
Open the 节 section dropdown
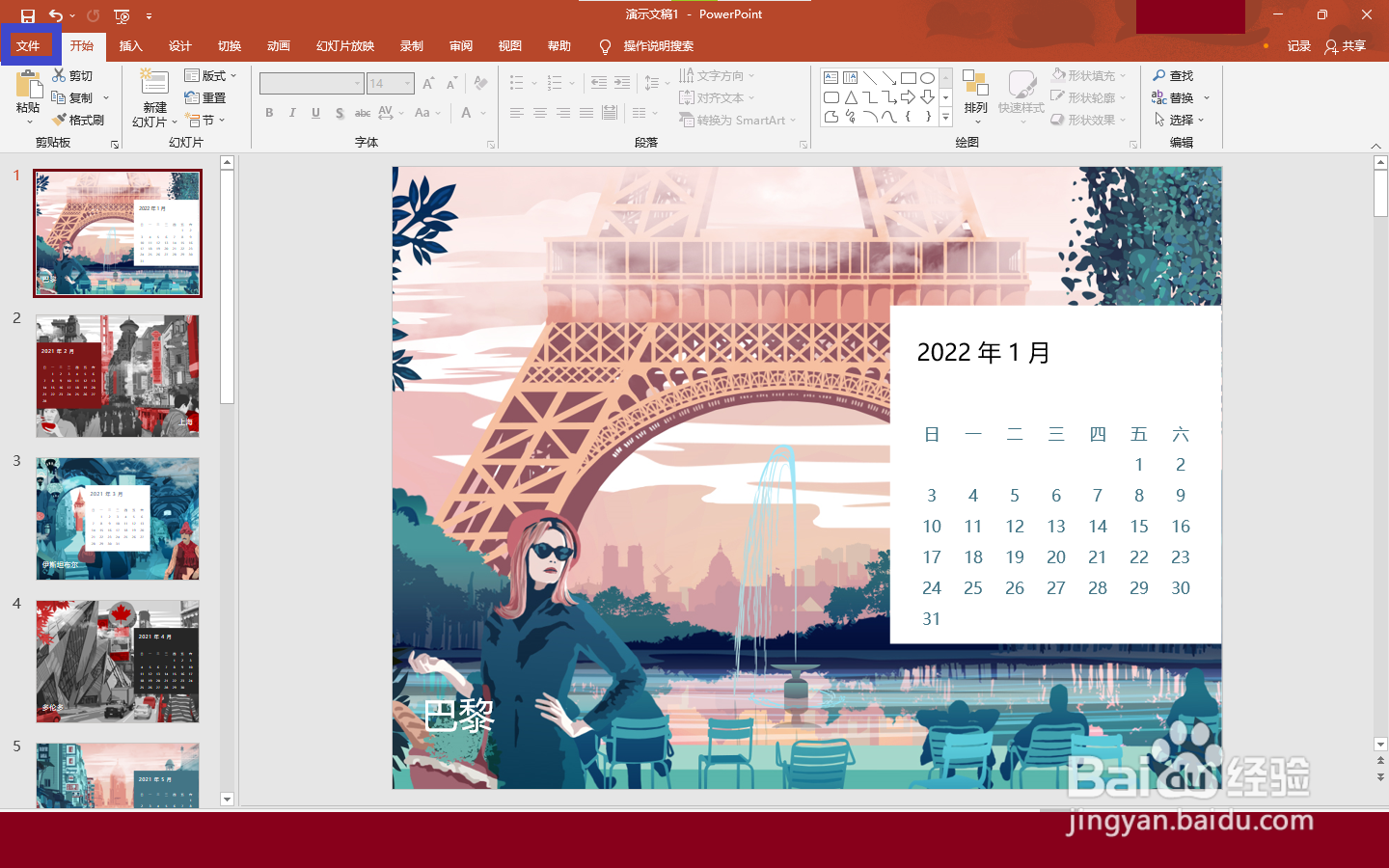(x=205, y=120)
